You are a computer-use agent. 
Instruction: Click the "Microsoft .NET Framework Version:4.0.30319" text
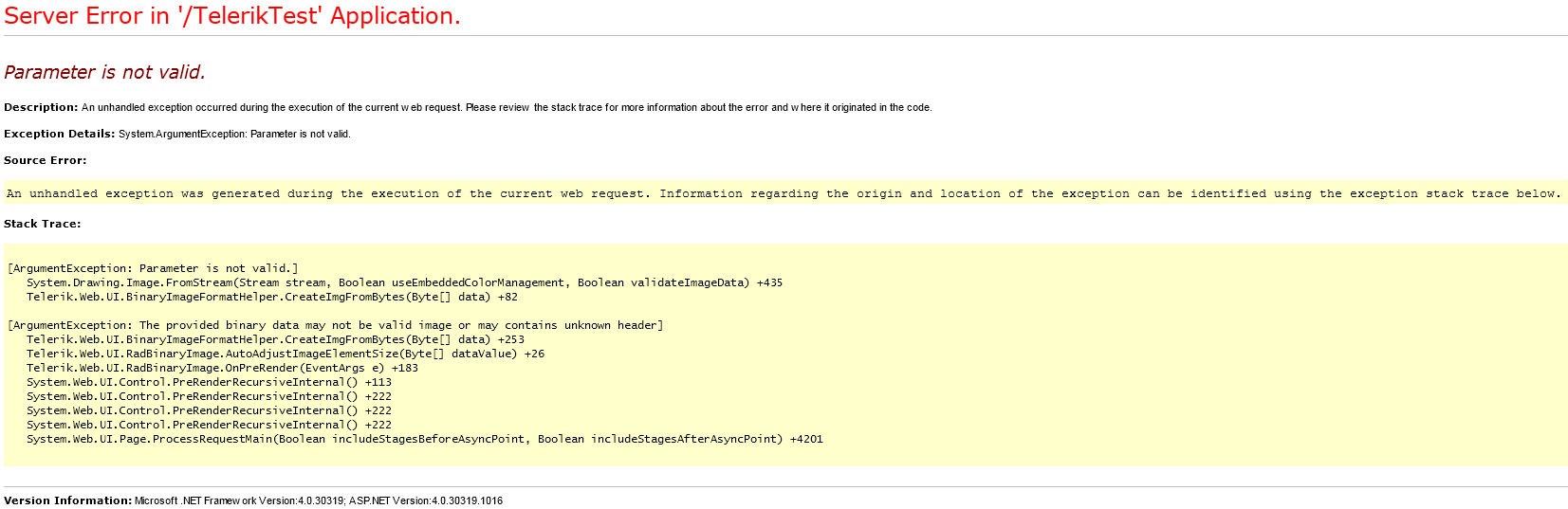(239, 500)
